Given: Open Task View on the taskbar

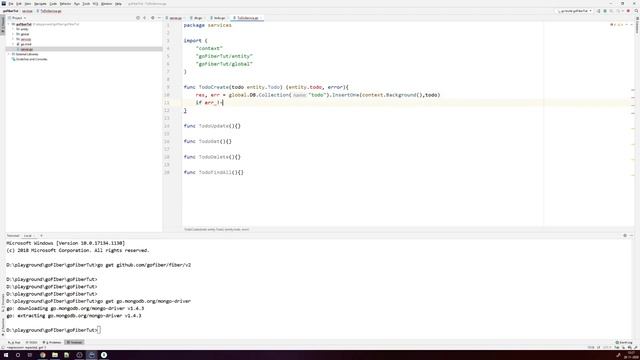Looking at the screenshot, I should pyautogui.click(x=30, y=356).
